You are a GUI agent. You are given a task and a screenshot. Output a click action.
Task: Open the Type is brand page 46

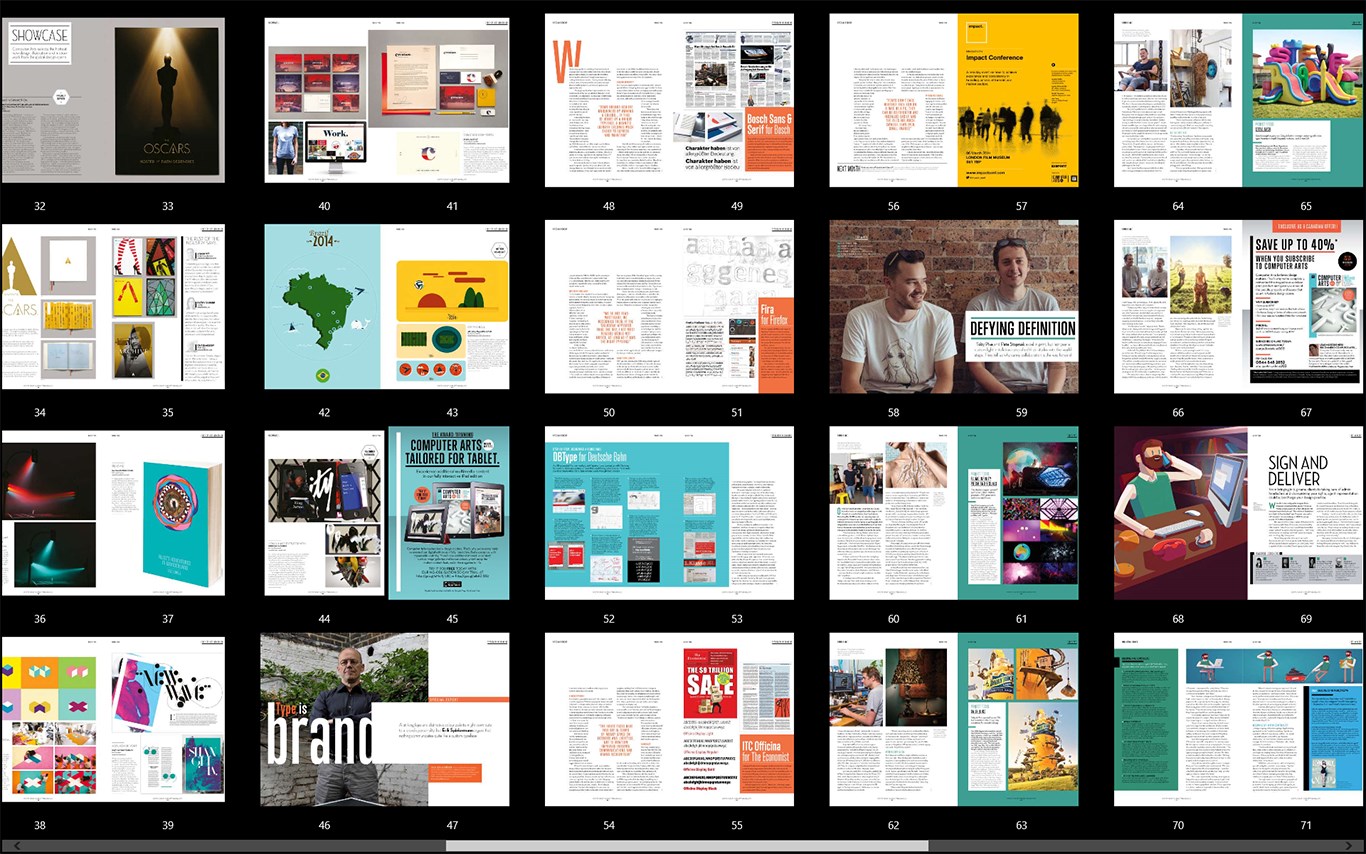pyautogui.click(x=343, y=720)
